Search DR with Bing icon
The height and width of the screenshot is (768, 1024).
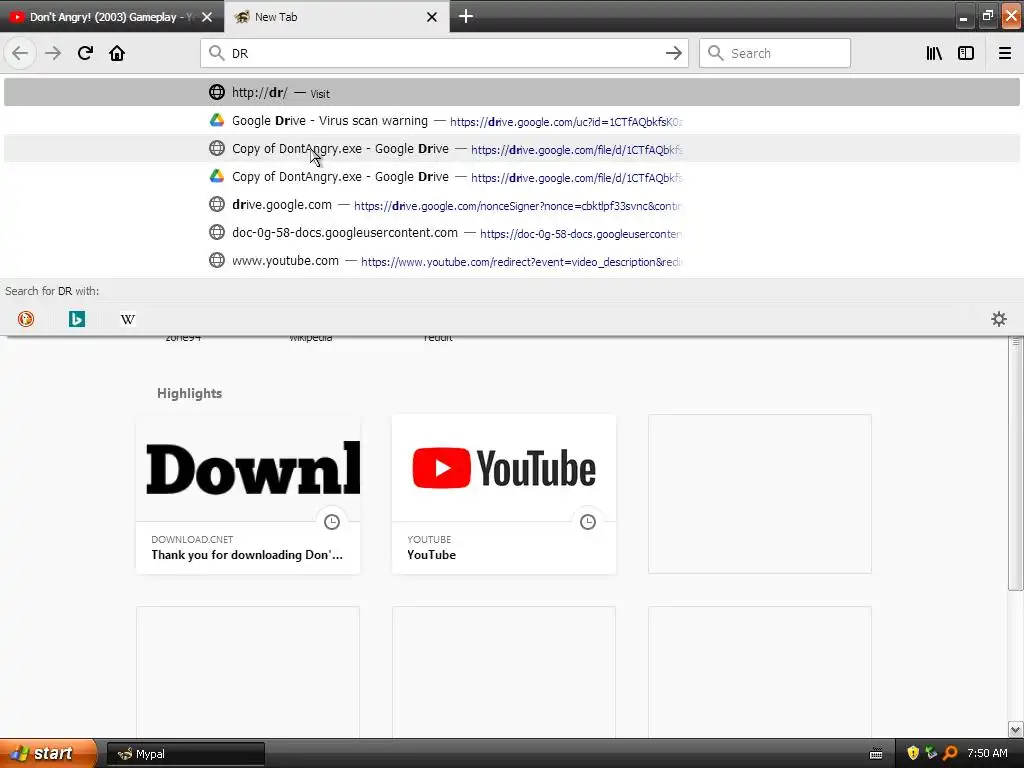tap(77, 319)
